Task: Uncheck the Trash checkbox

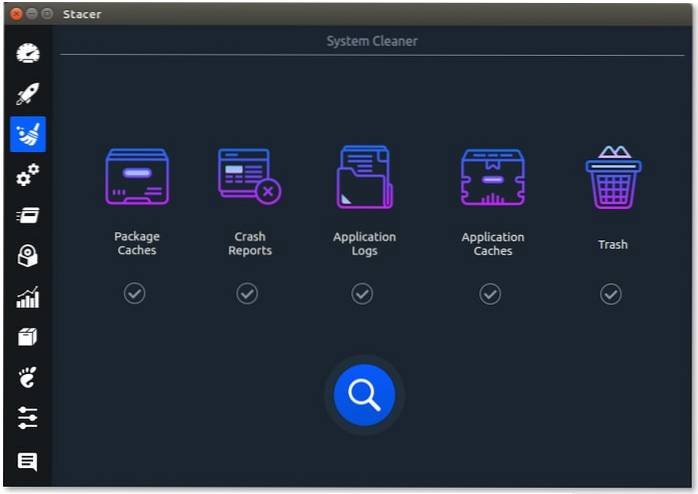Action: coord(611,293)
